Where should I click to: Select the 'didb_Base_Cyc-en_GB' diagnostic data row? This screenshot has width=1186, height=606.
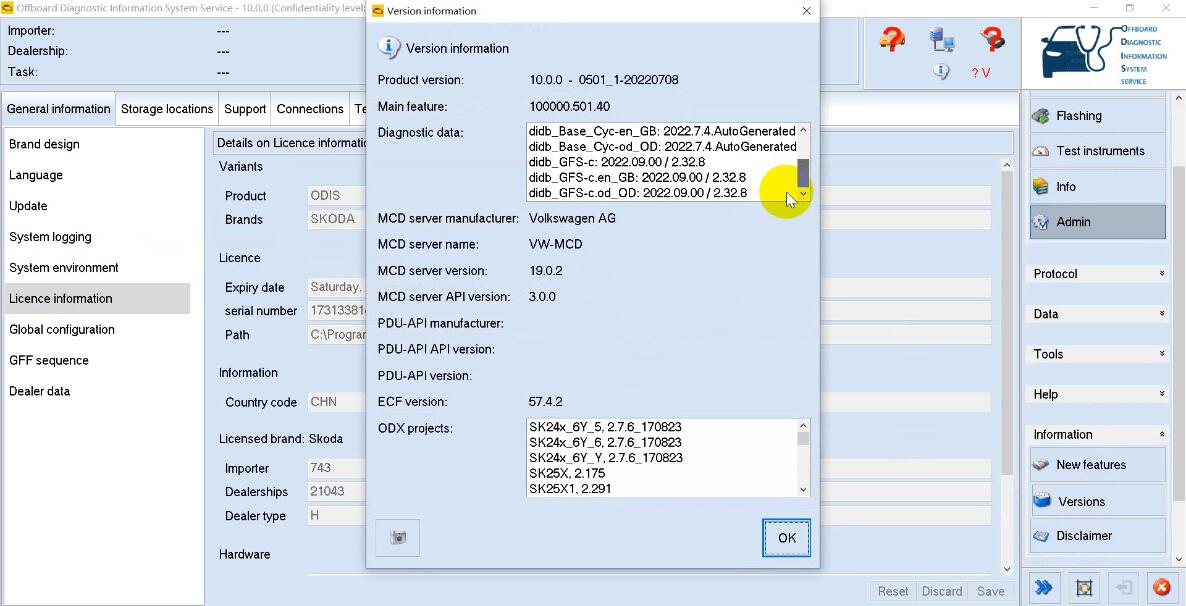coord(662,131)
